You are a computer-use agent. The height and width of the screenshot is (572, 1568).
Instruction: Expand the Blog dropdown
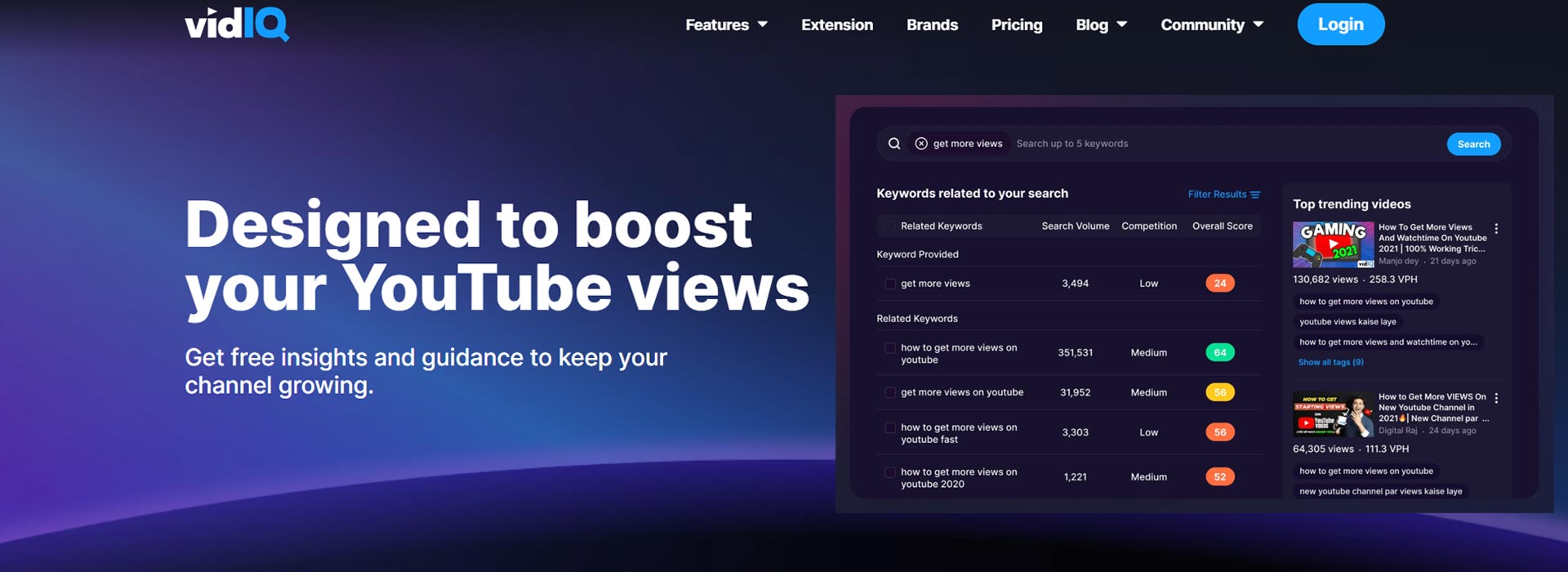pos(1101,25)
